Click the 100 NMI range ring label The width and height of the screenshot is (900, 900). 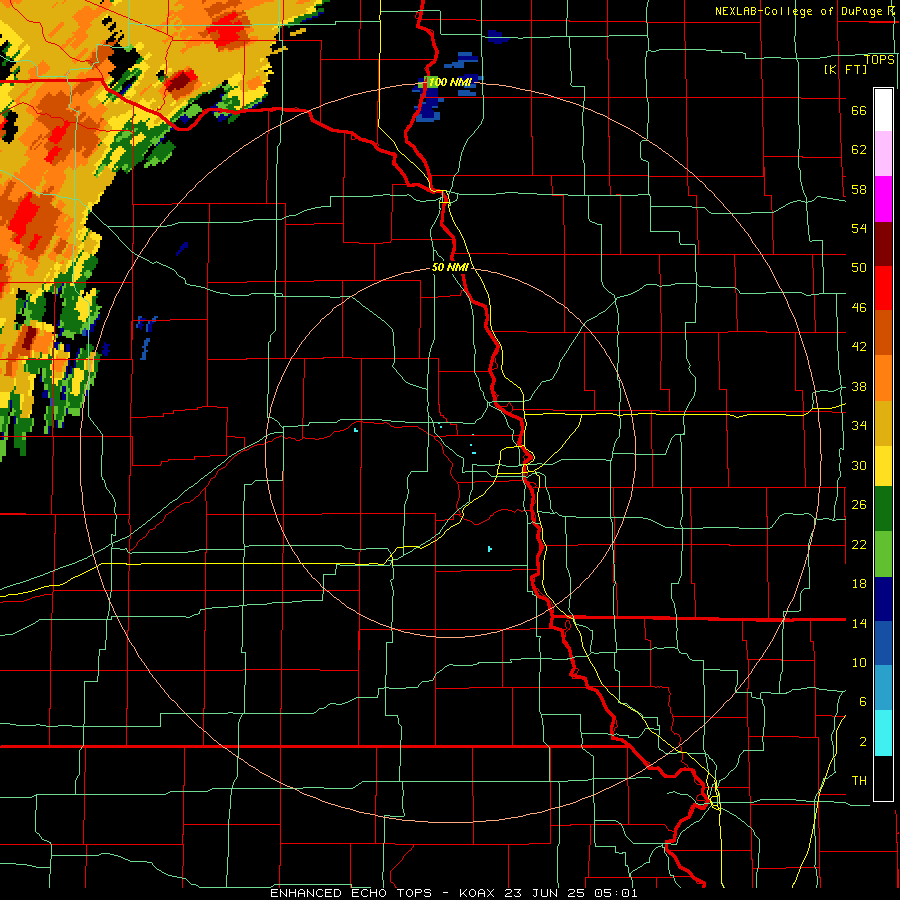[450, 82]
